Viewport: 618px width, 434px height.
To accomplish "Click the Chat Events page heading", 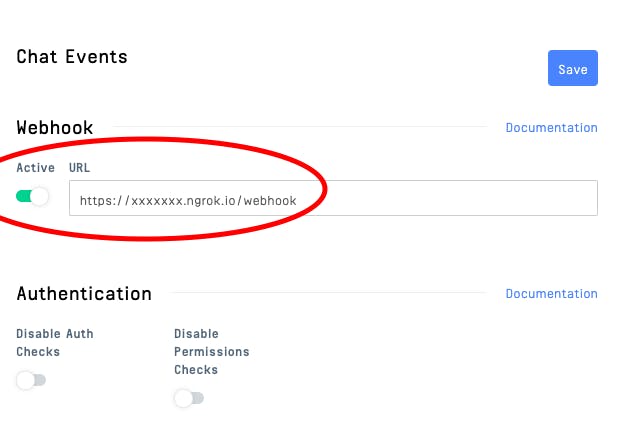I will [72, 57].
